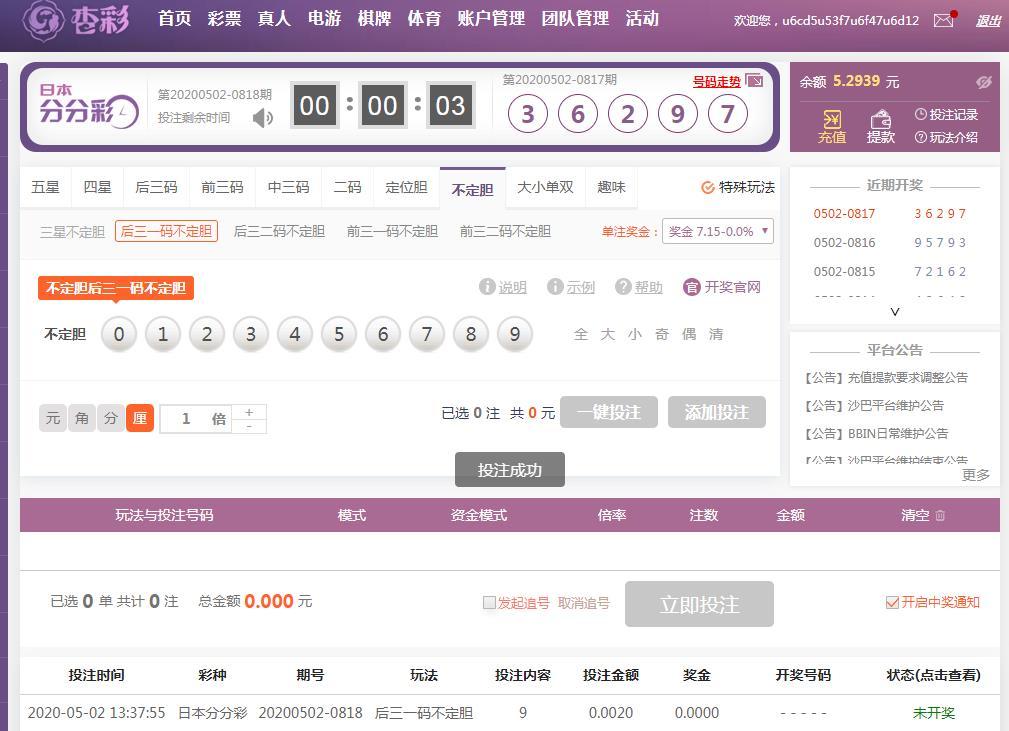Select number ball 3
This screenshot has height=731, width=1009.
(x=251, y=334)
